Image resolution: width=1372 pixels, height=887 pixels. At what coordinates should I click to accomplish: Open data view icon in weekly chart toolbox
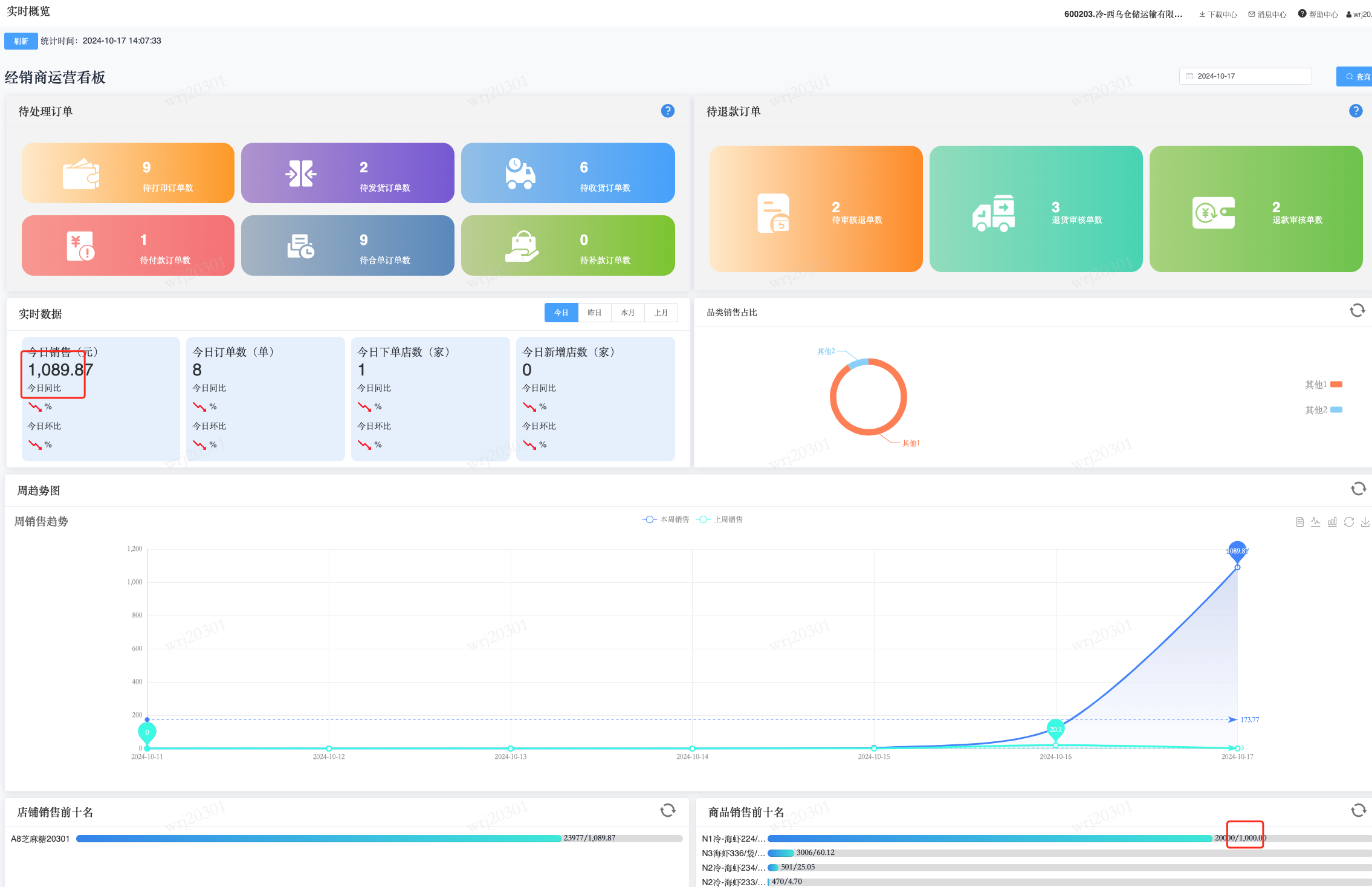point(1299,522)
